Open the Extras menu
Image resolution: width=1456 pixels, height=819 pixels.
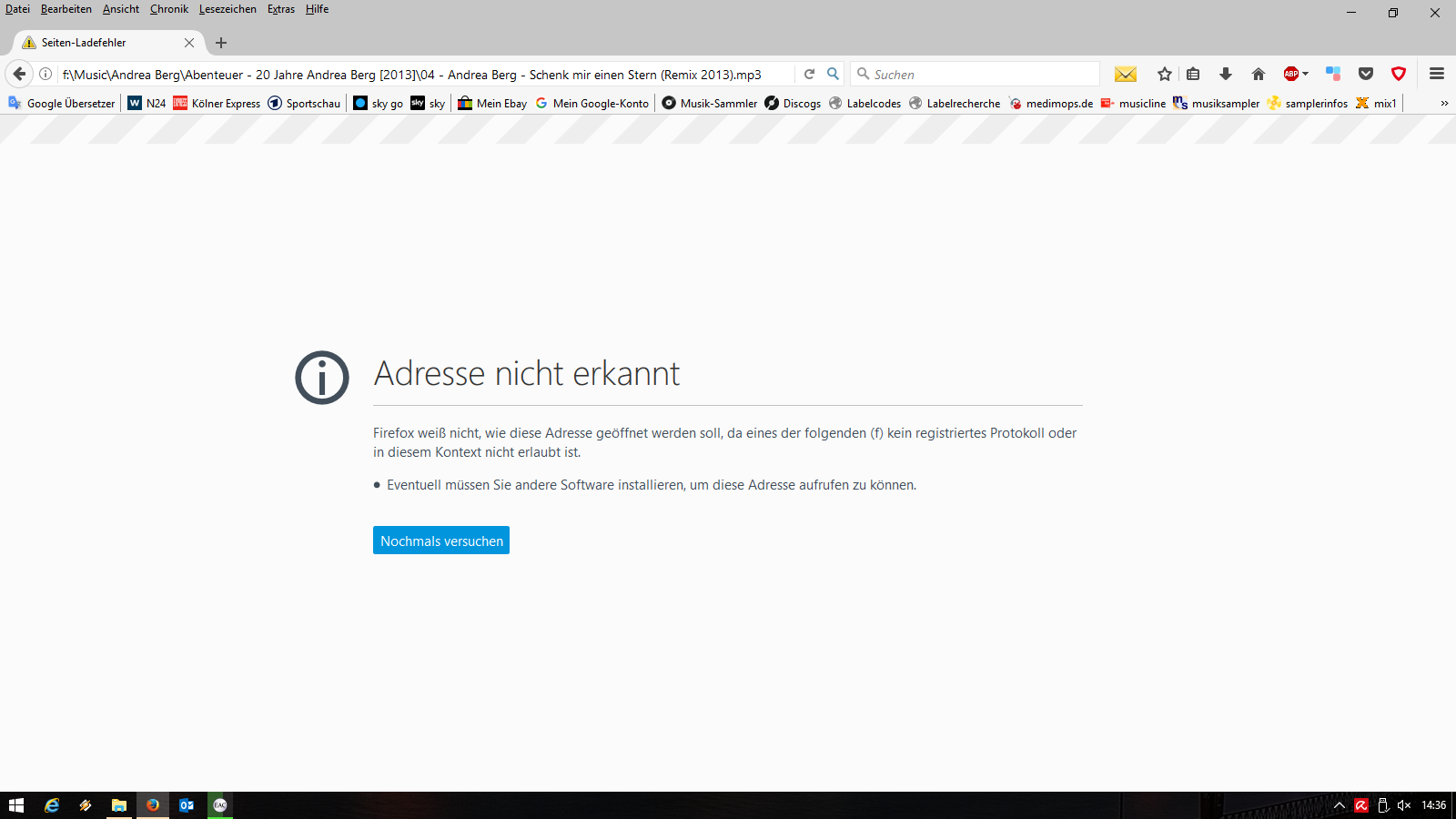coord(280,9)
